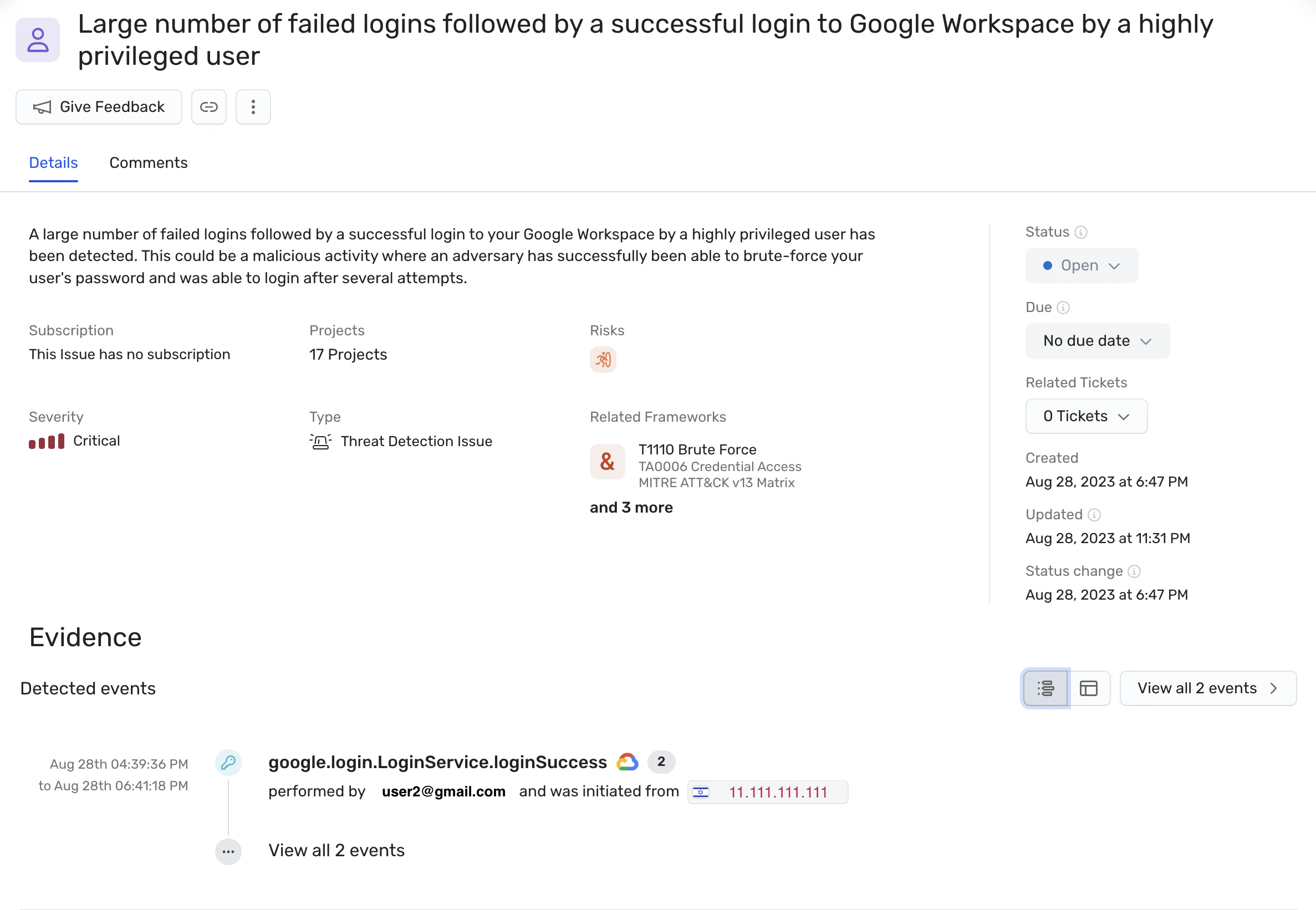Select the Details tab
This screenshot has height=910, width=1316.
(54, 163)
